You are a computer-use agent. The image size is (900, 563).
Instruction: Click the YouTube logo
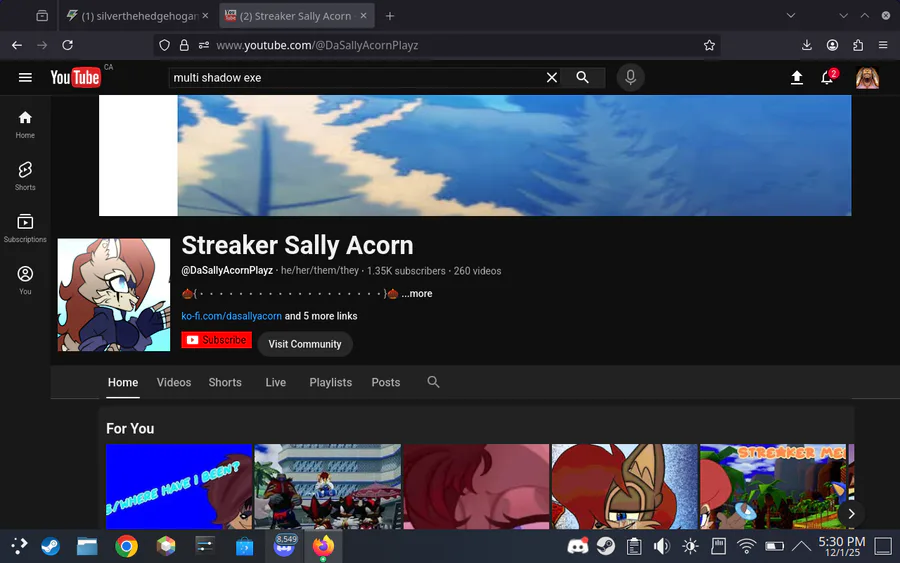click(x=75, y=77)
